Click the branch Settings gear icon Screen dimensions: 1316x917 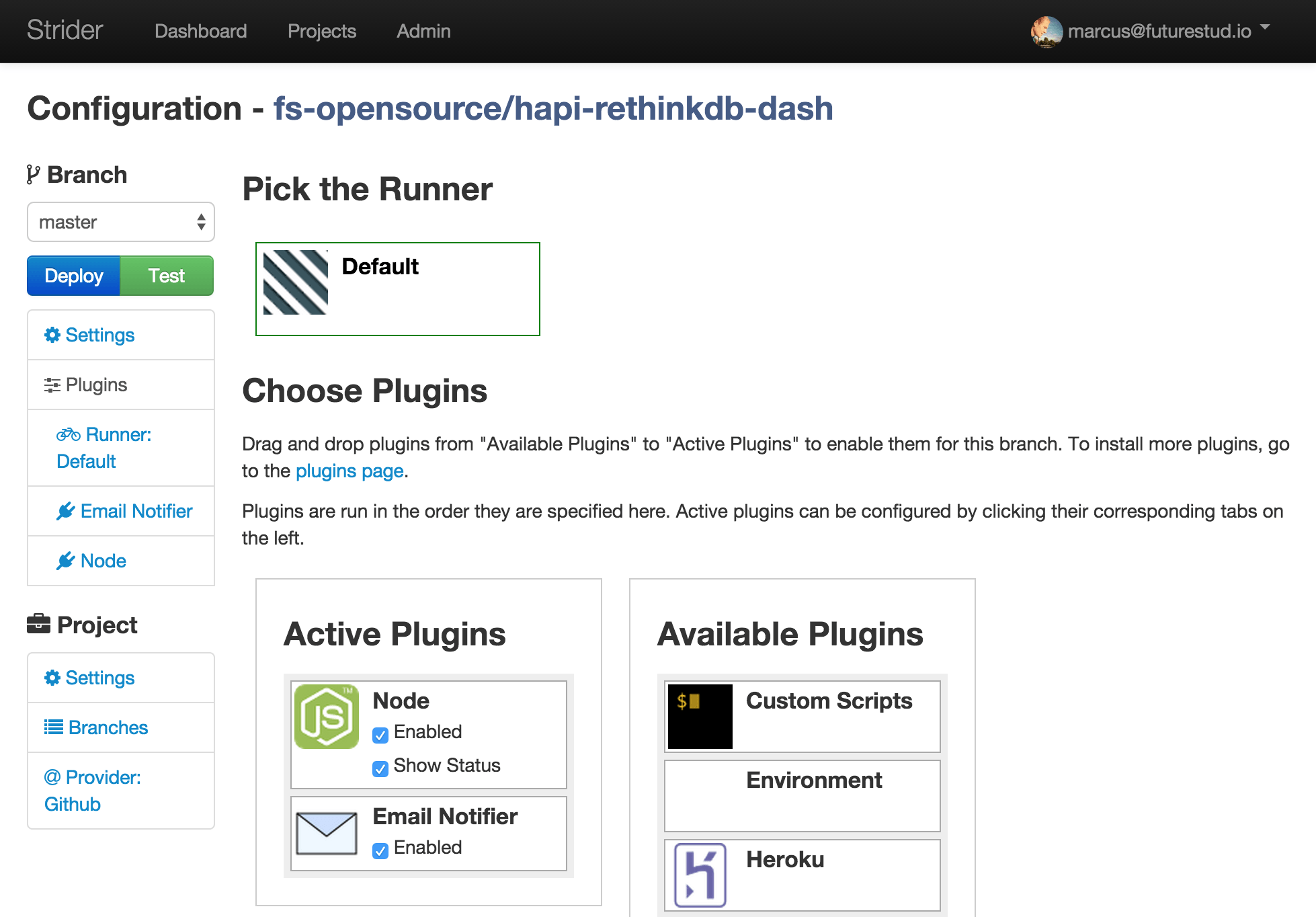click(52, 335)
